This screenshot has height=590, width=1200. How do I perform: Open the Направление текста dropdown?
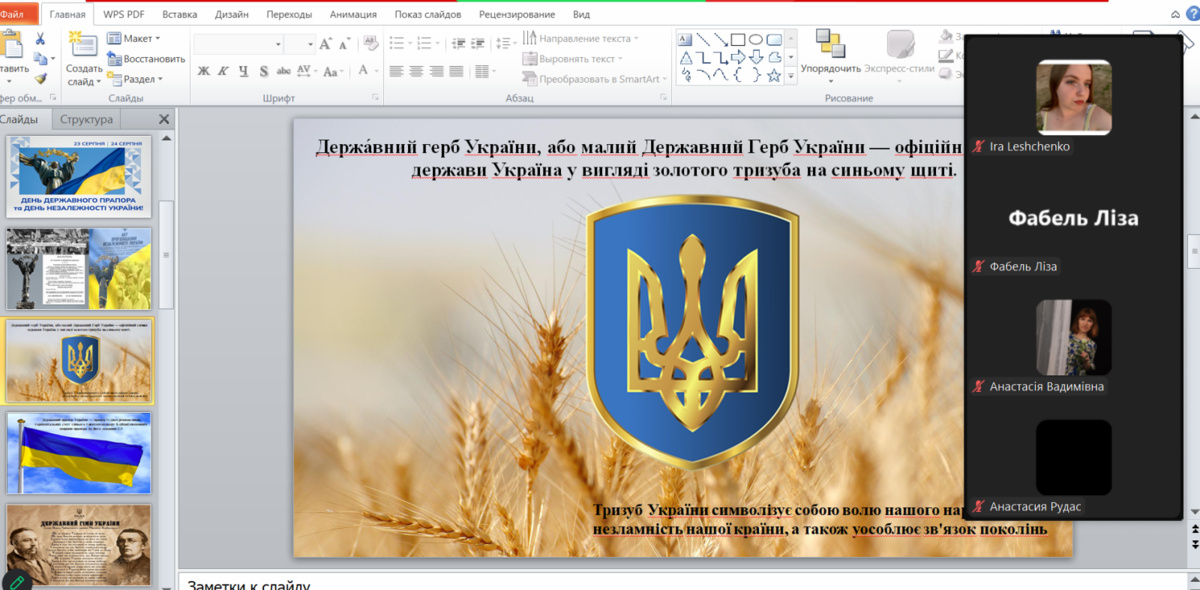tap(581, 38)
